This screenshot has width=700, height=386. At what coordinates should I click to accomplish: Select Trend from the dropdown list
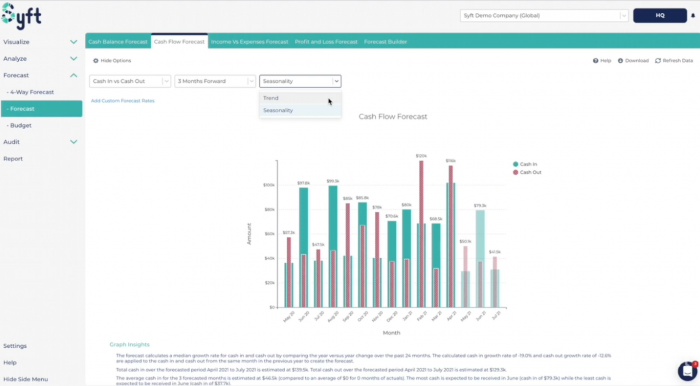[300, 98]
